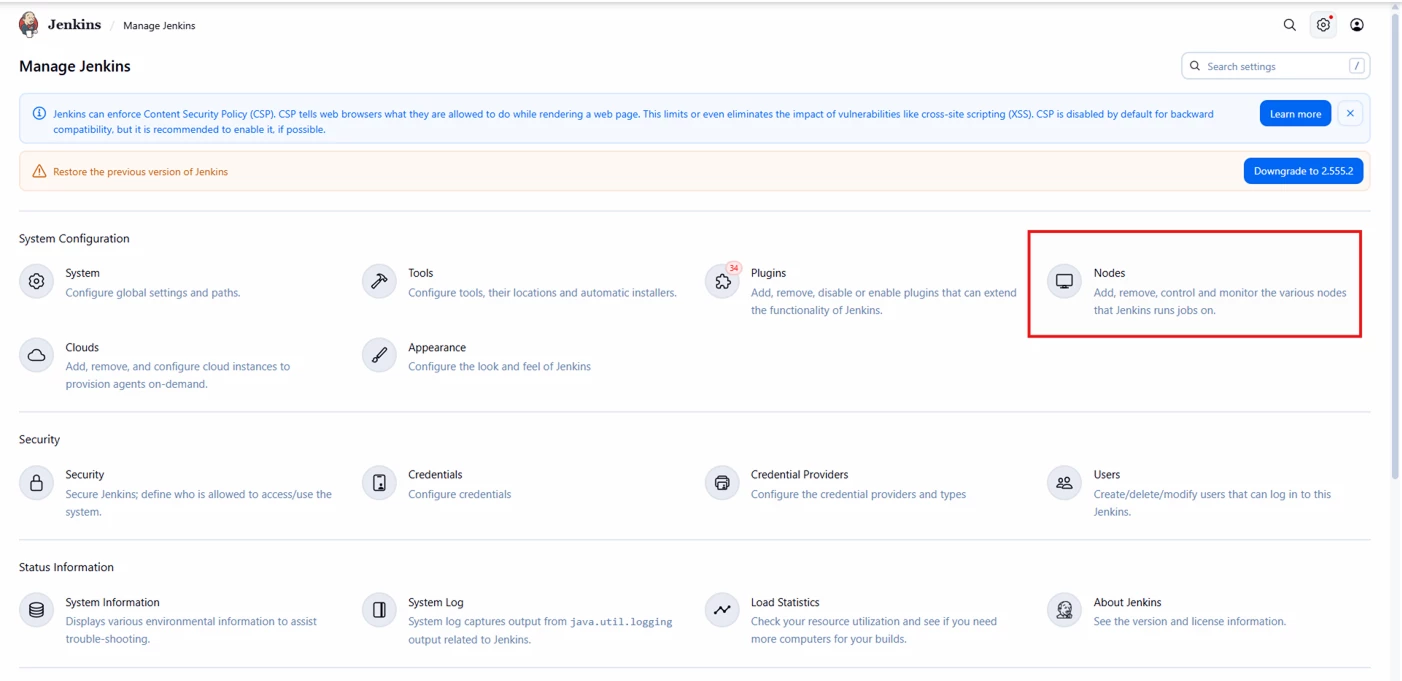
Task: Open the Jenkins home breadcrumb link
Action: (x=74, y=25)
